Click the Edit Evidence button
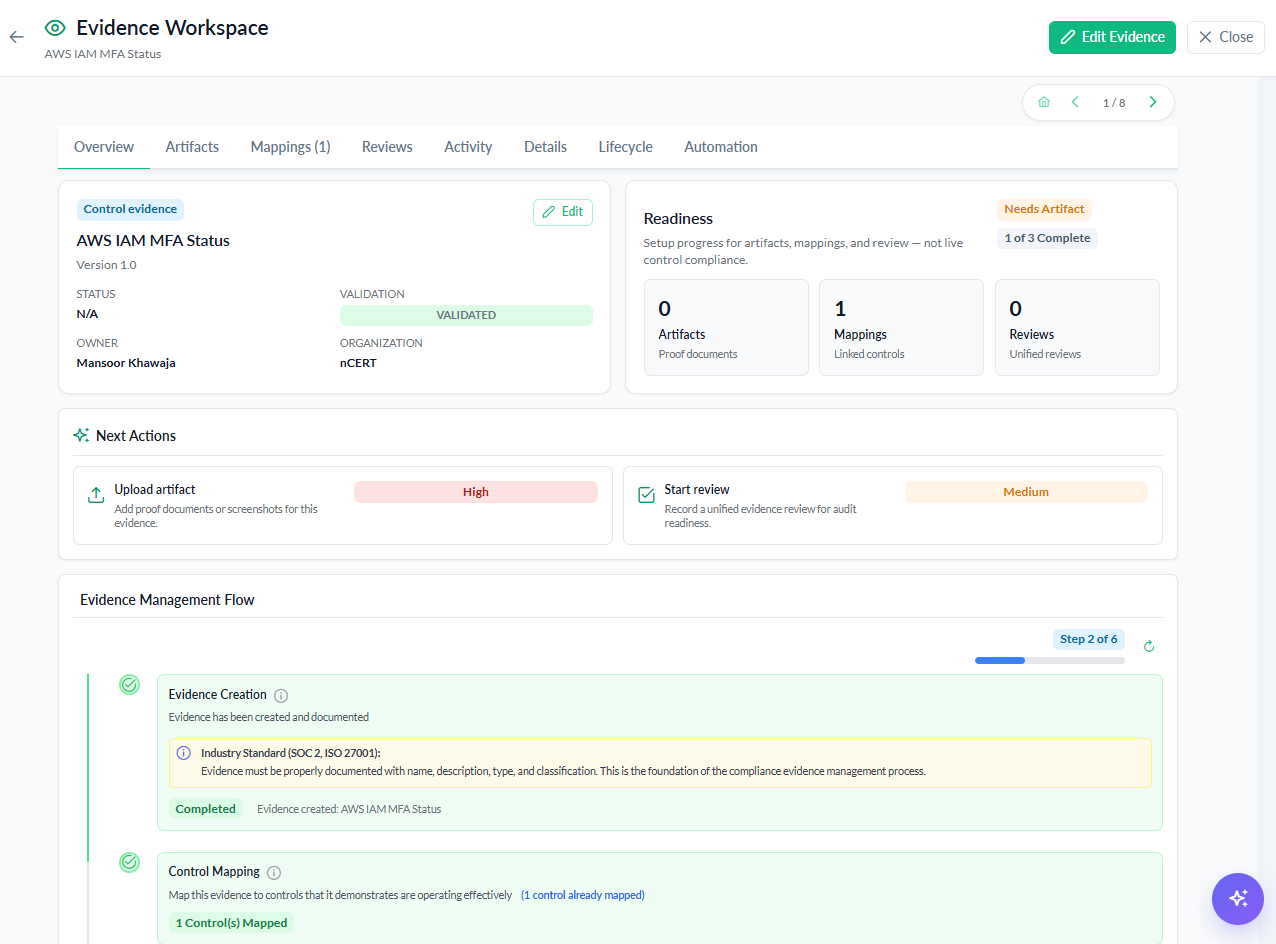 tap(1112, 37)
